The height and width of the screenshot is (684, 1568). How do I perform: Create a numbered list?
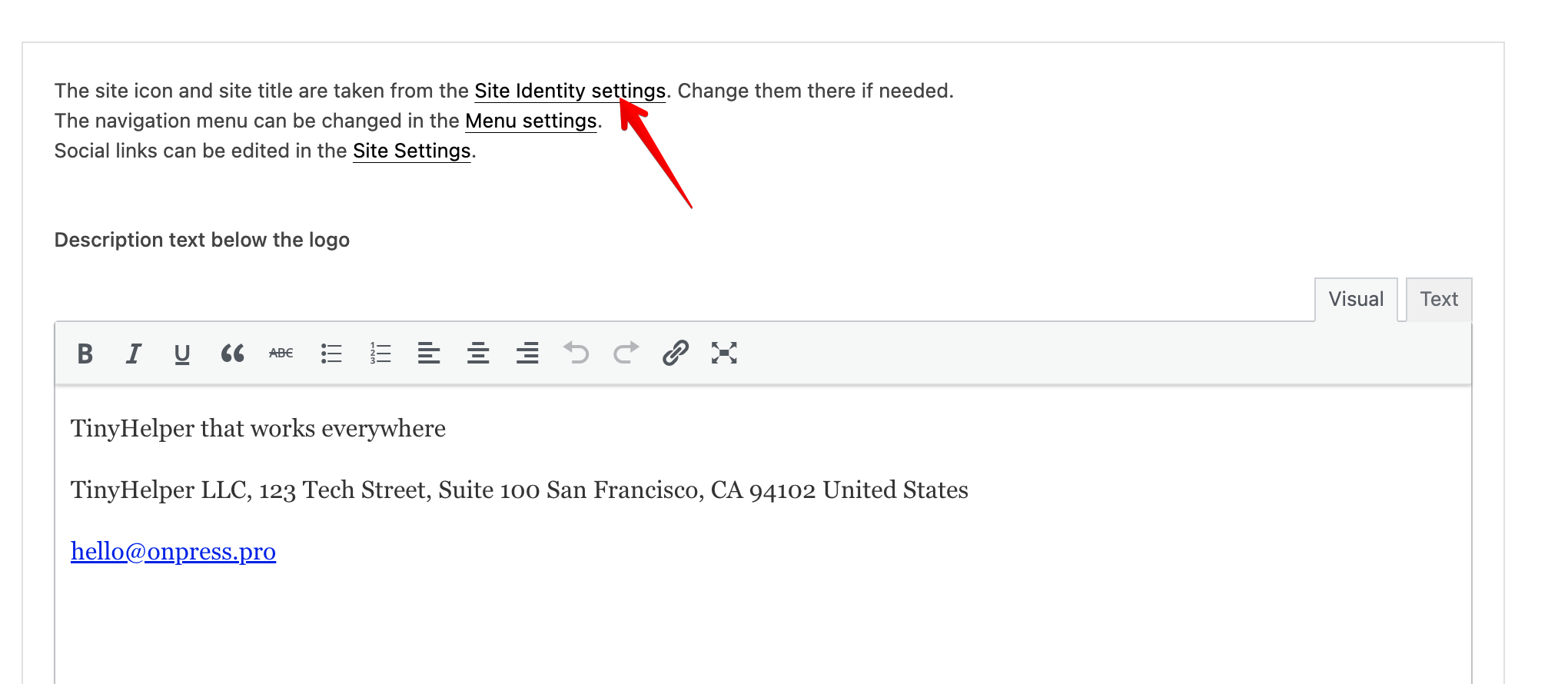(380, 354)
